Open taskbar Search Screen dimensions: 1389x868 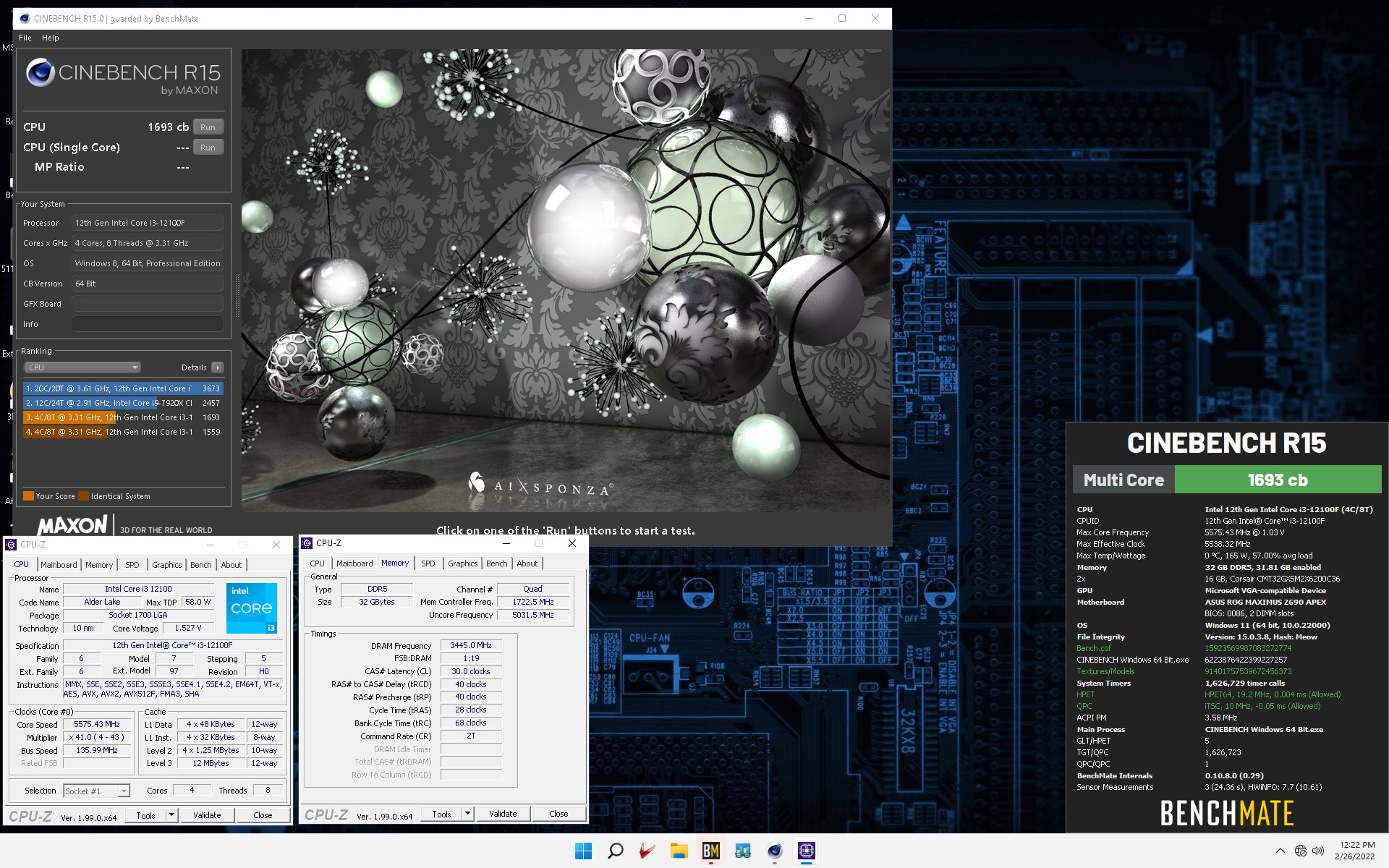(x=615, y=851)
